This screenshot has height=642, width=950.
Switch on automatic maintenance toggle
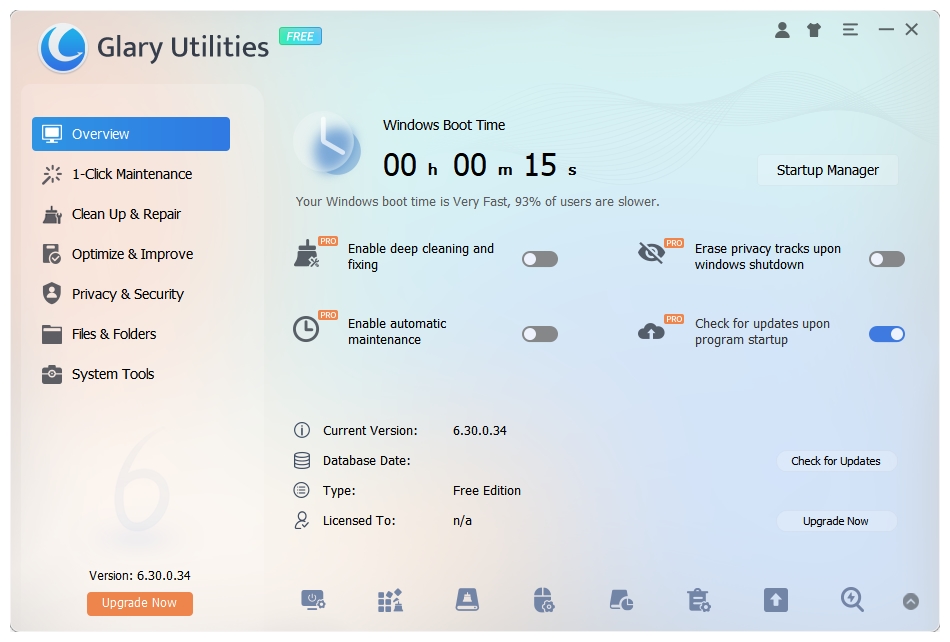tap(540, 334)
